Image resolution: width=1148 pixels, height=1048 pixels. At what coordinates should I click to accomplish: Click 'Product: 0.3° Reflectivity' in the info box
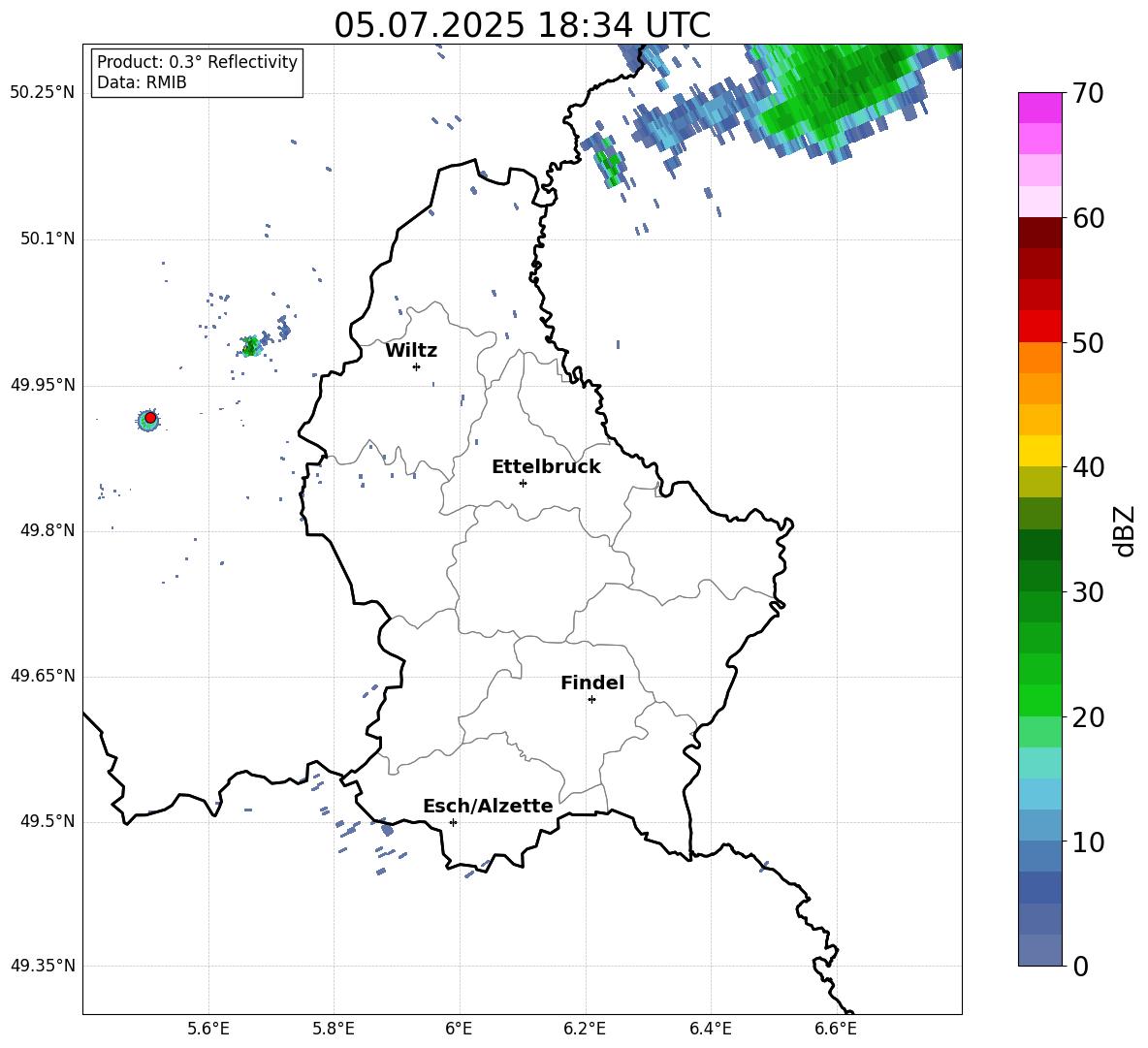[x=197, y=62]
